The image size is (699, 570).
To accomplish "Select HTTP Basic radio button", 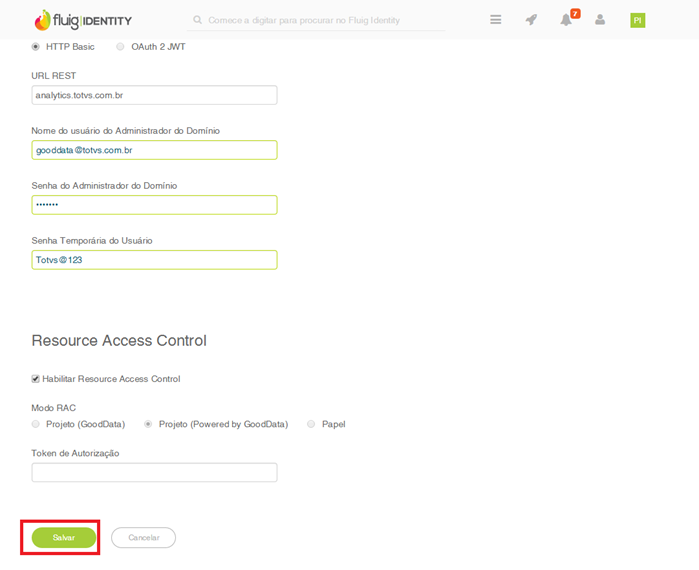I will [35, 47].
